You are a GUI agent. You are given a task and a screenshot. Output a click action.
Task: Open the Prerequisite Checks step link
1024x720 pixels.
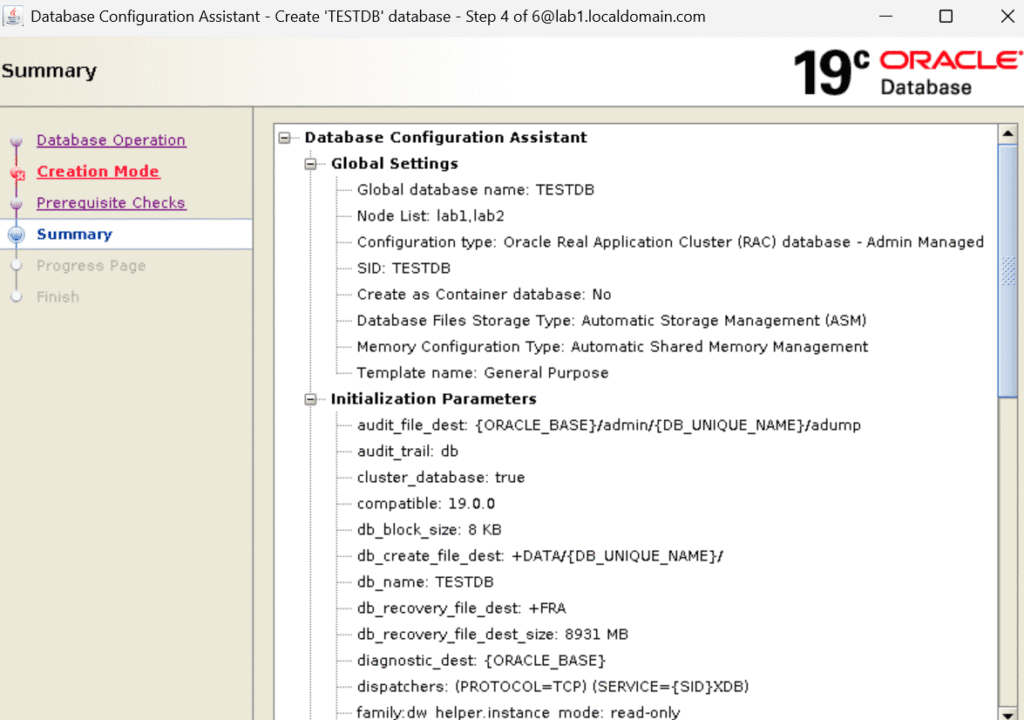click(x=111, y=203)
